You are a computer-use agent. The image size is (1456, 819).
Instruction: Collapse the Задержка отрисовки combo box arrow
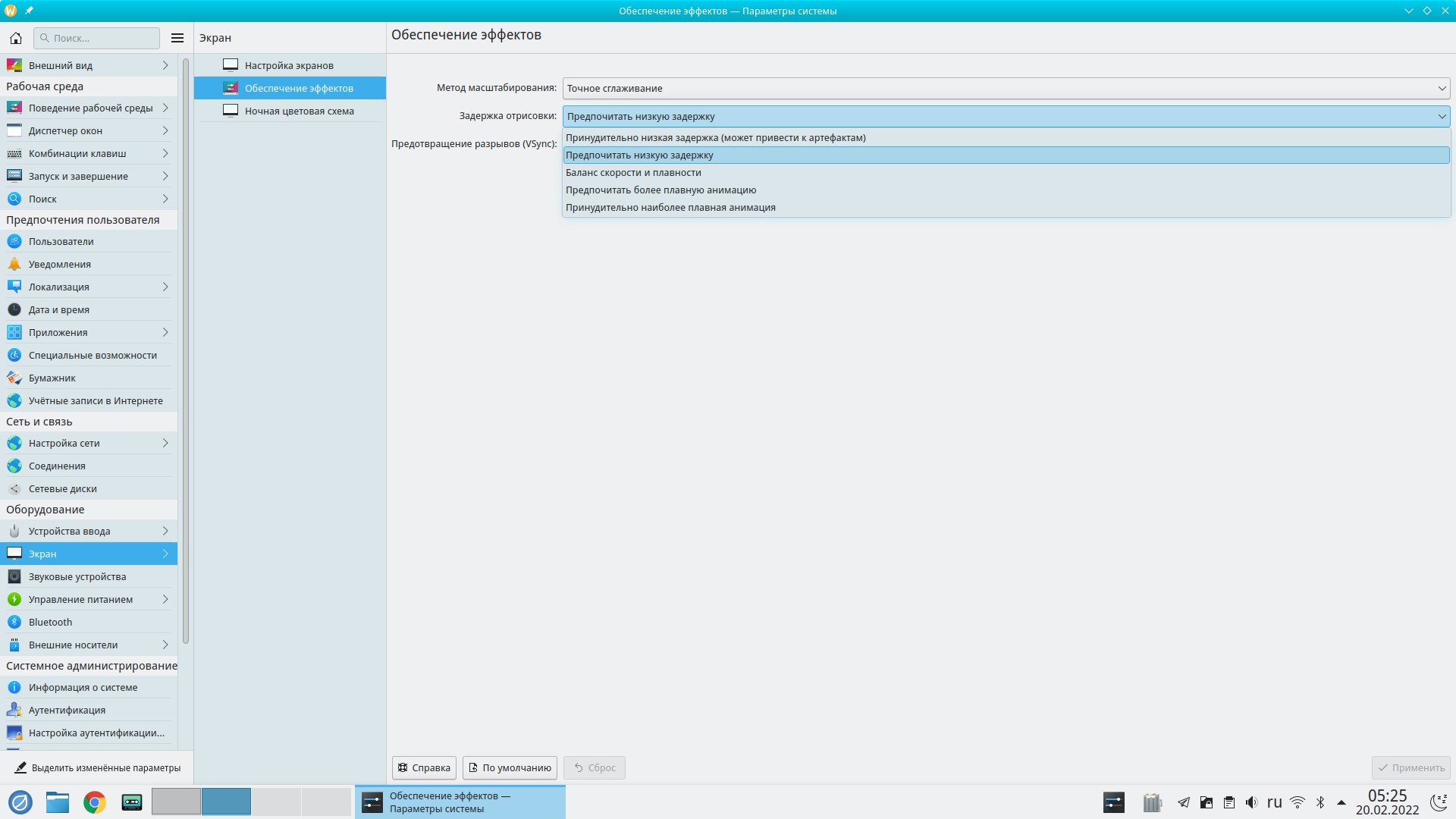tap(1441, 116)
